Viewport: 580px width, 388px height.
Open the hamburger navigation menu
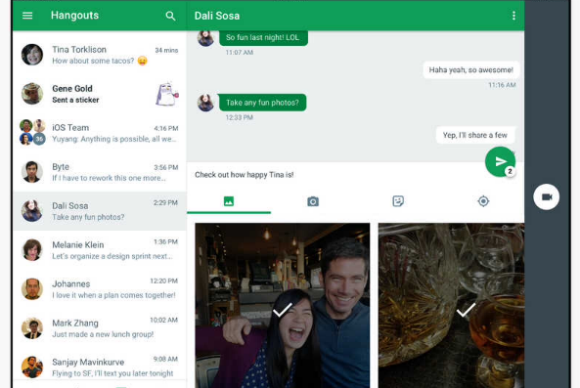[27, 16]
